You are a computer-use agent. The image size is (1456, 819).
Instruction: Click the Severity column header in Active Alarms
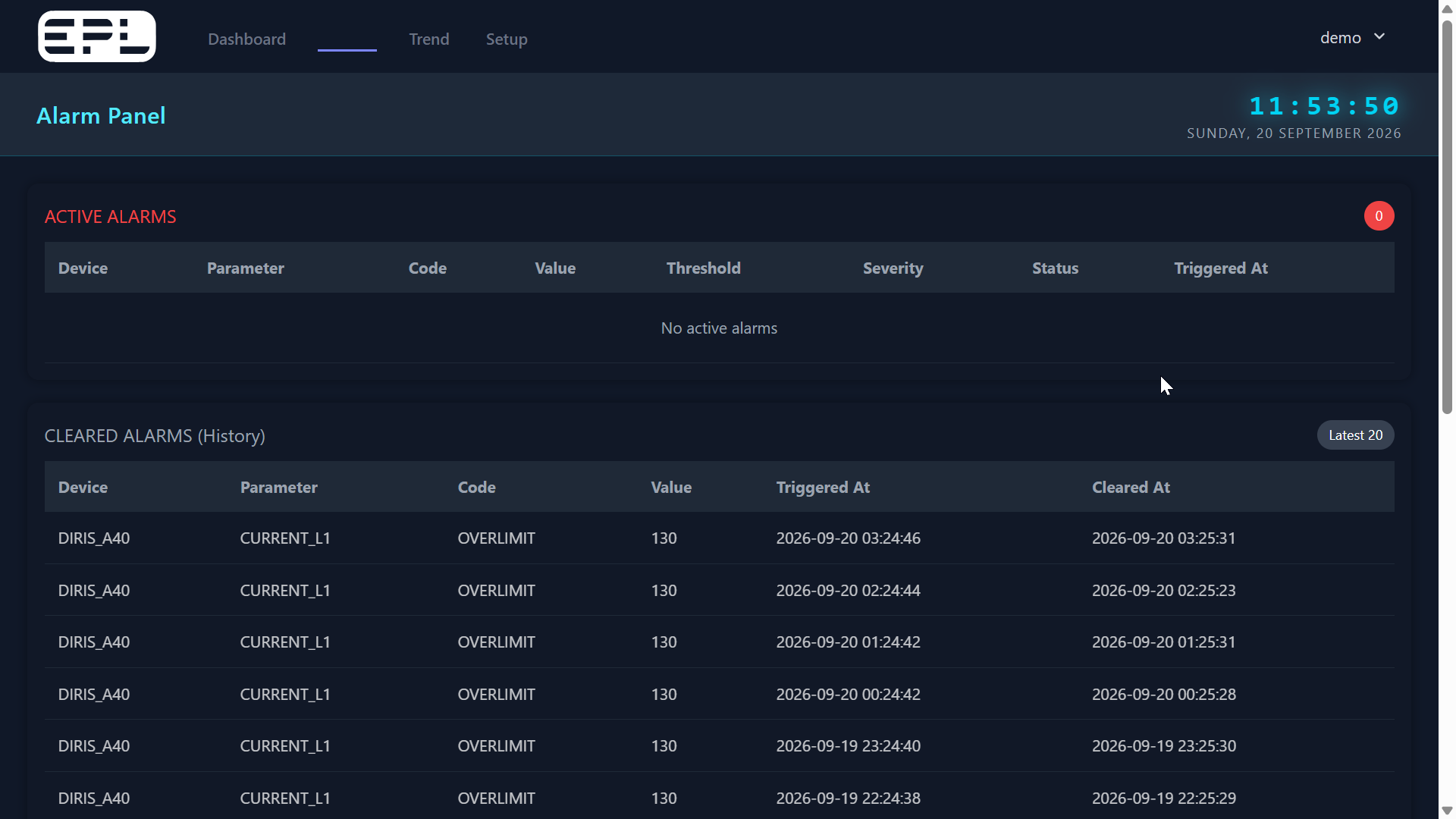(x=893, y=268)
